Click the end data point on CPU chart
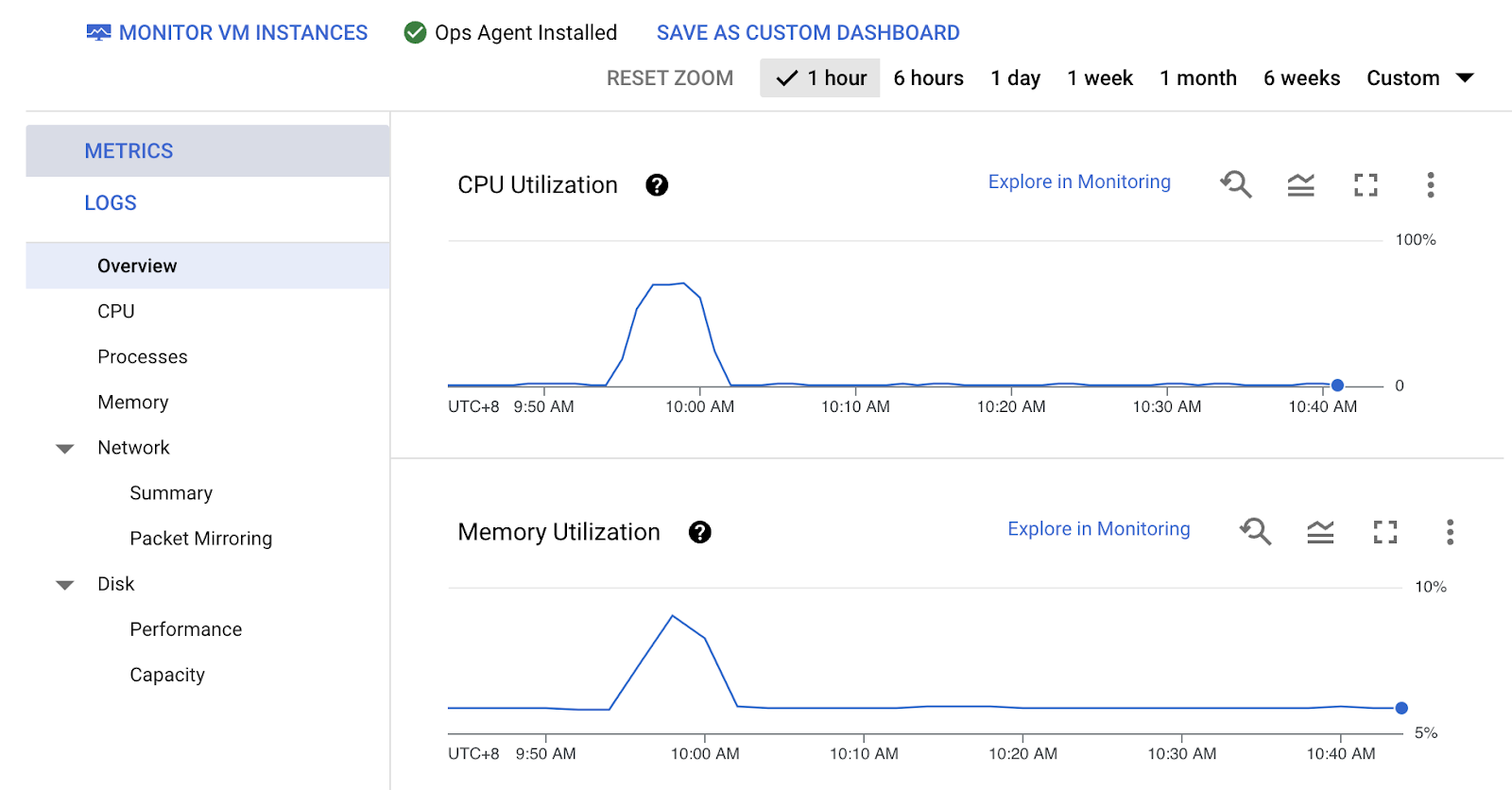The image size is (1512, 790). [x=1337, y=386]
